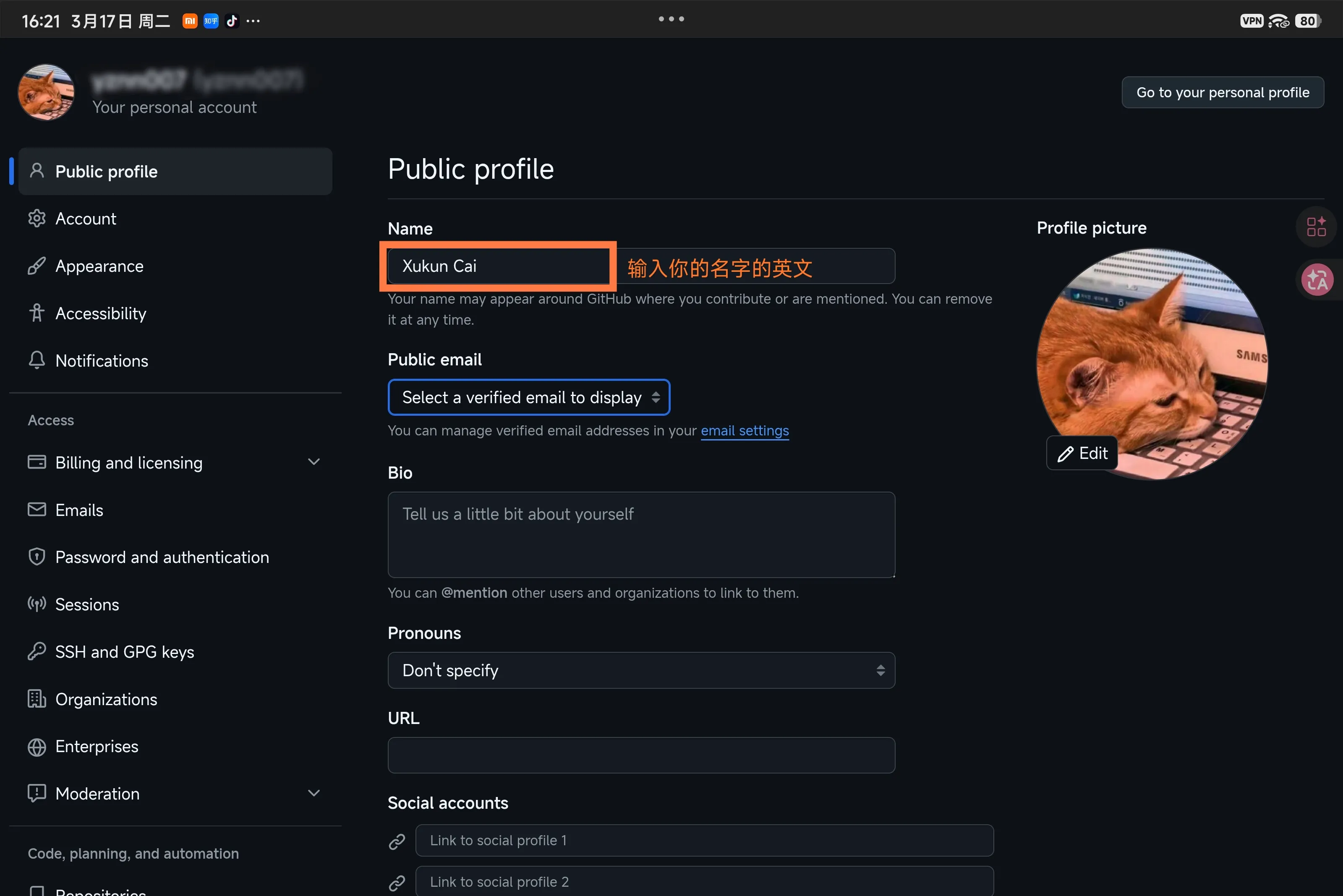Click the Your personal account text

pos(174,107)
